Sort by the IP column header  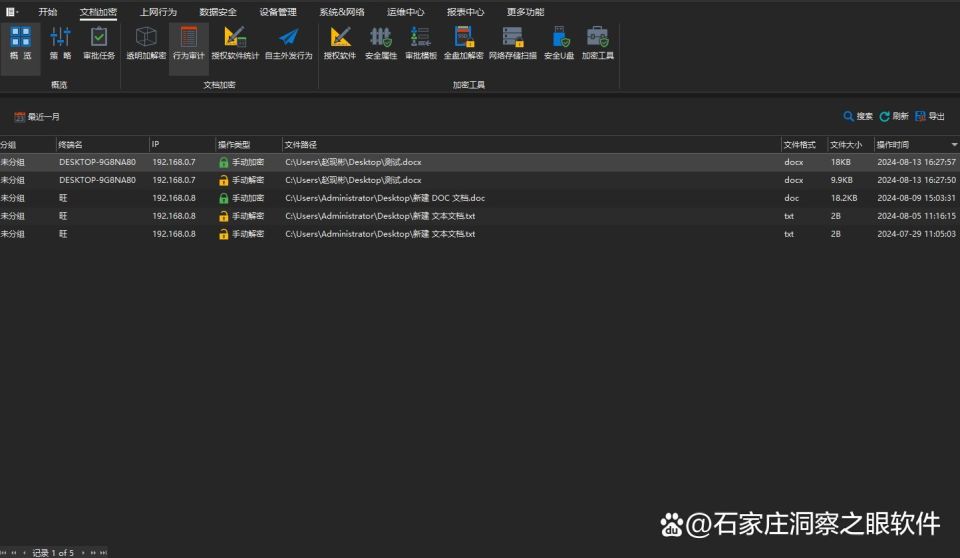pos(182,145)
